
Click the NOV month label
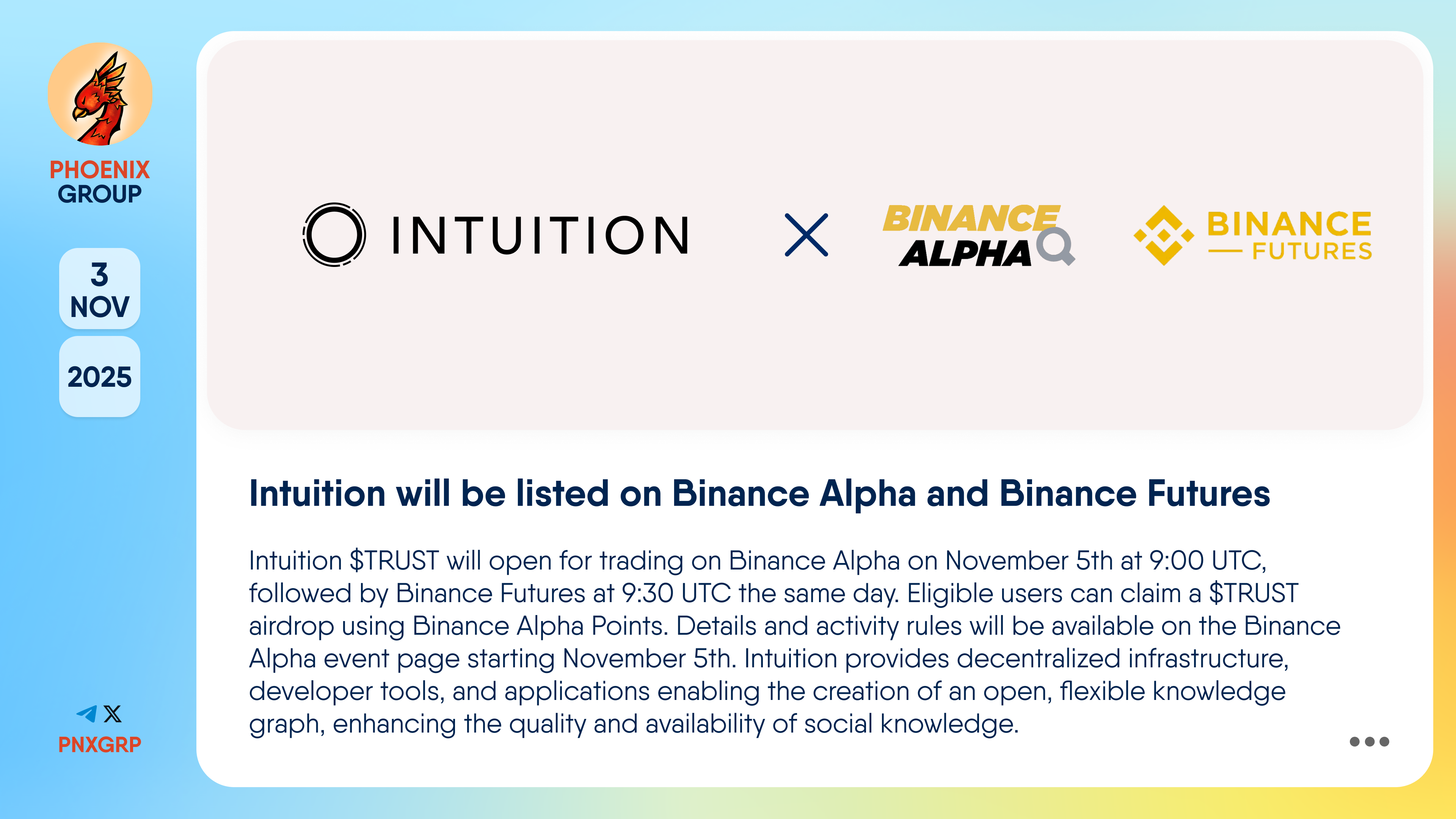click(99, 307)
